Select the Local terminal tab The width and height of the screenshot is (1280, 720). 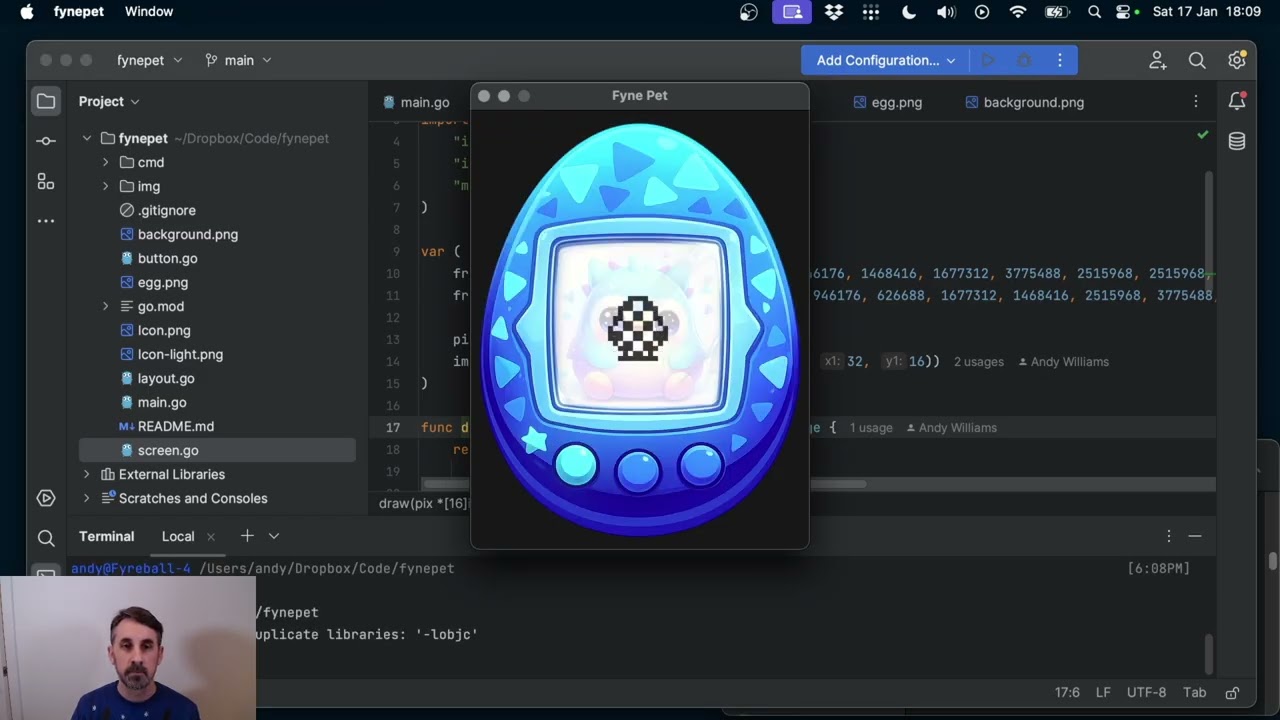[178, 536]
